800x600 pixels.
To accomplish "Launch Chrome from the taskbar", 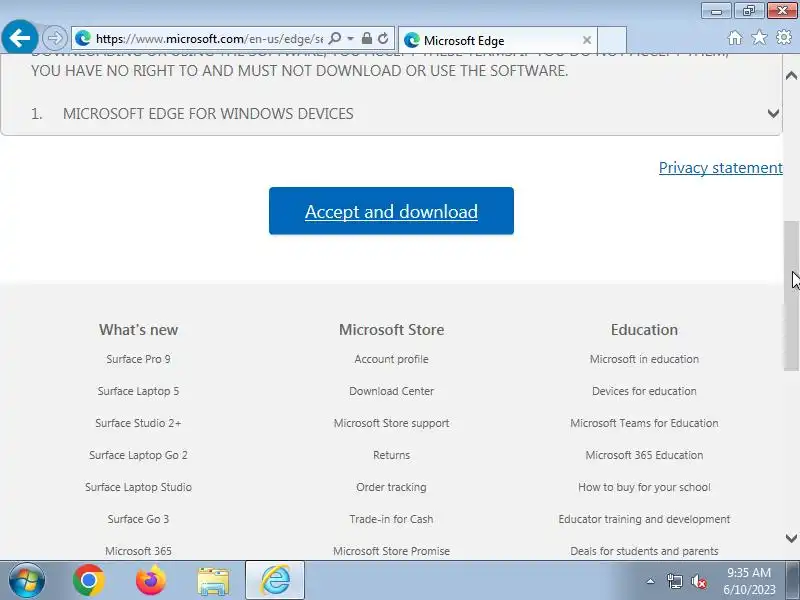I will coord(89,580).
